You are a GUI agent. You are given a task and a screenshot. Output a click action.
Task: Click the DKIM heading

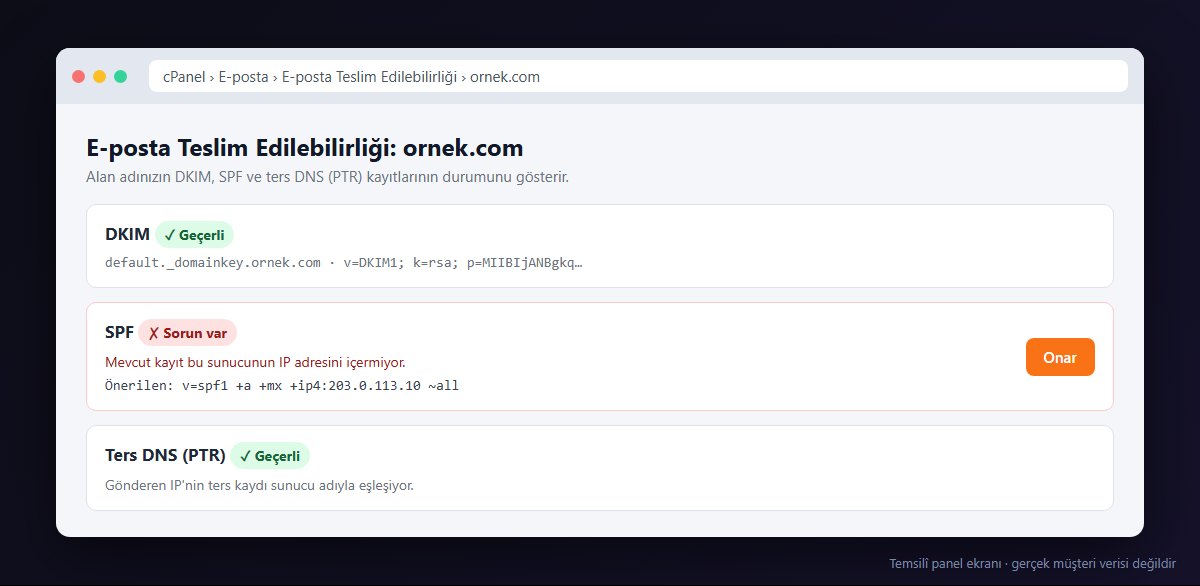(x=127, y=235)
